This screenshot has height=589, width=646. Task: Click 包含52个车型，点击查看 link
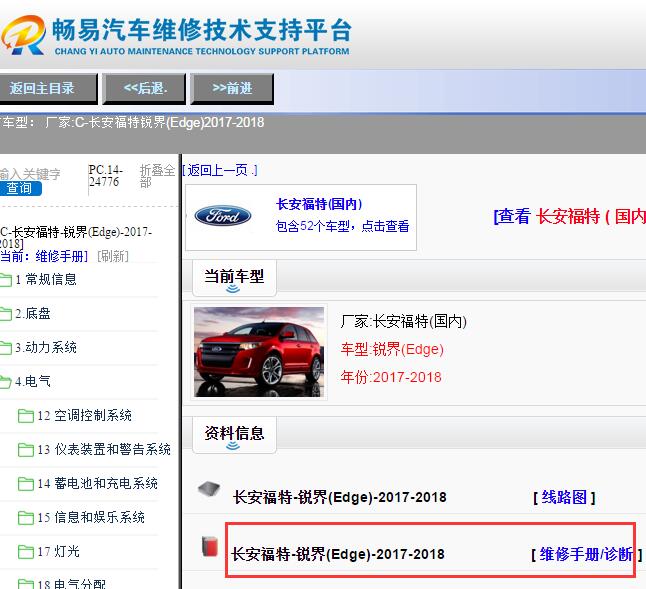342,226
